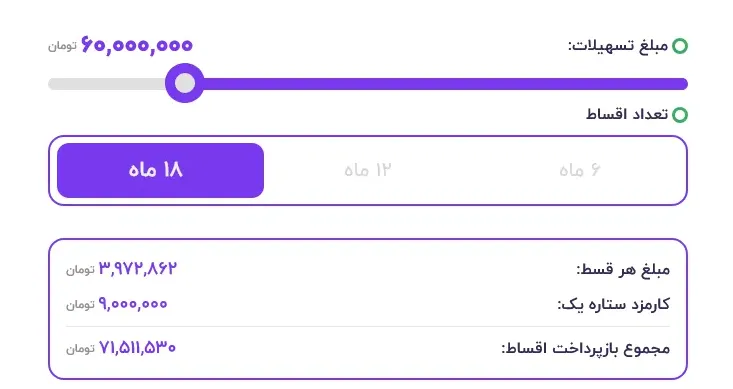Choose the 12 ماه installment option

click(367, 170)
